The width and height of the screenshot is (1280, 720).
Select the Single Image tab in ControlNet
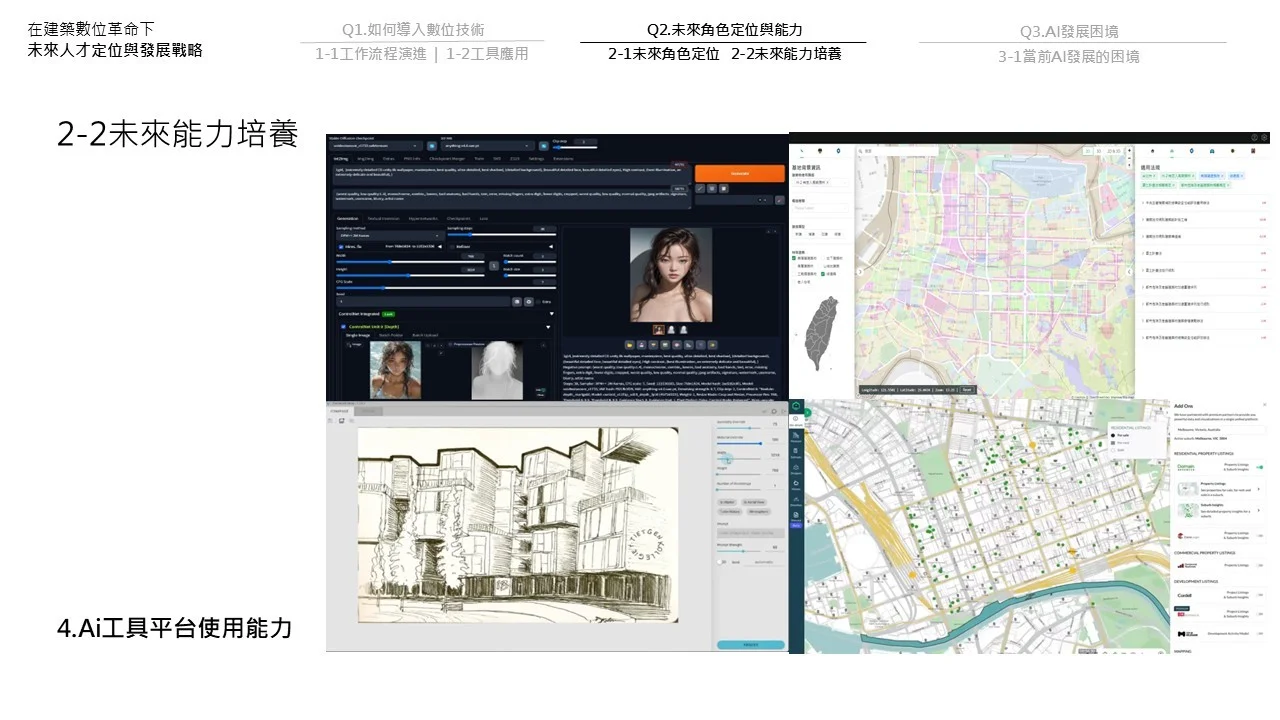(357, 335)
